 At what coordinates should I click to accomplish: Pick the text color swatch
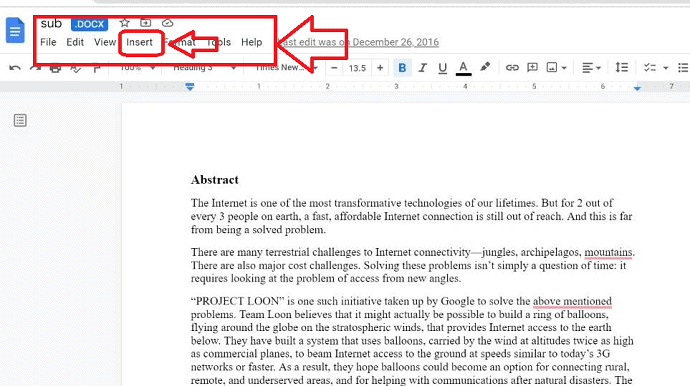click(x=463, y=68)
